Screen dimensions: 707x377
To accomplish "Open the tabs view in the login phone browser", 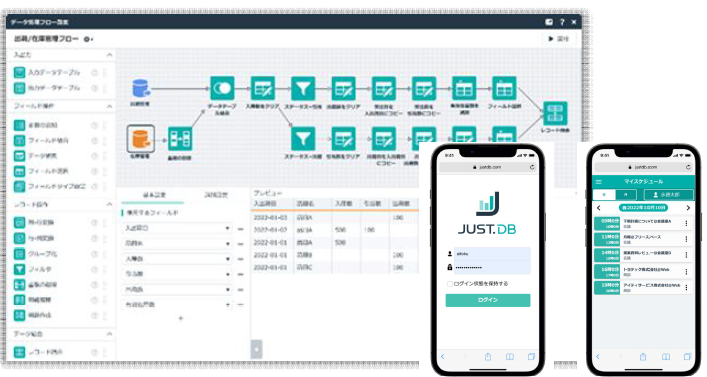I will (531, 357).
